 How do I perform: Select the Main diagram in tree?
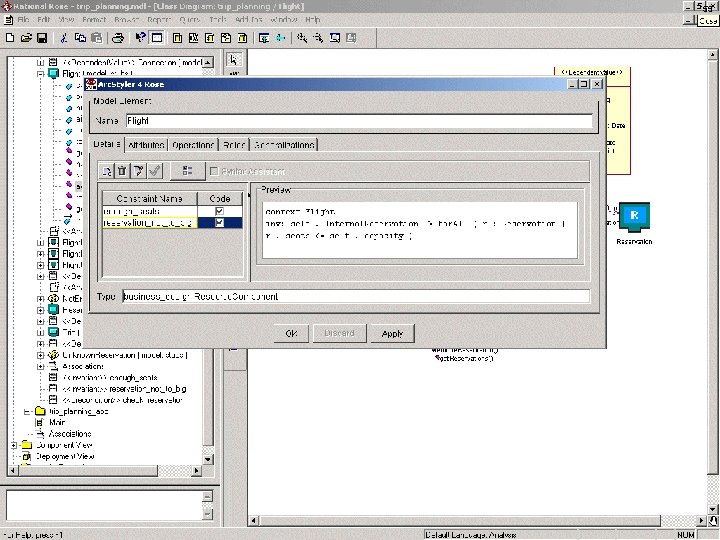[x=57, y=422]
